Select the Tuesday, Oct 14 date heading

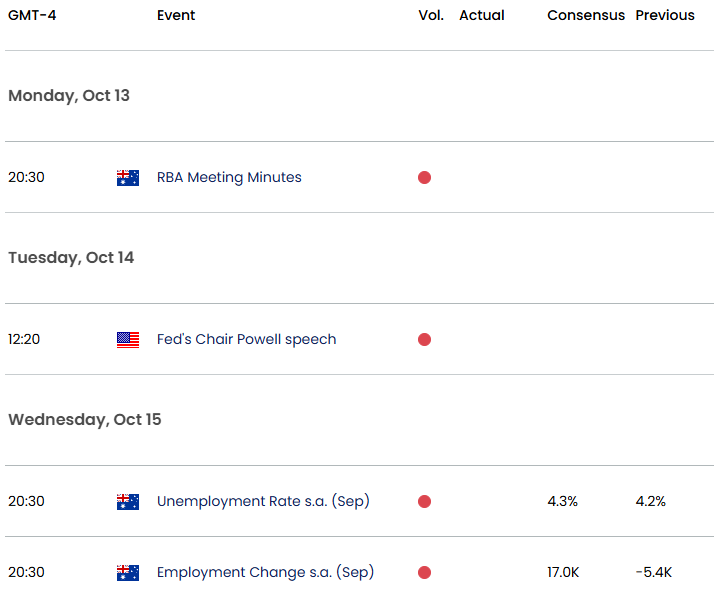pos(71,258)
